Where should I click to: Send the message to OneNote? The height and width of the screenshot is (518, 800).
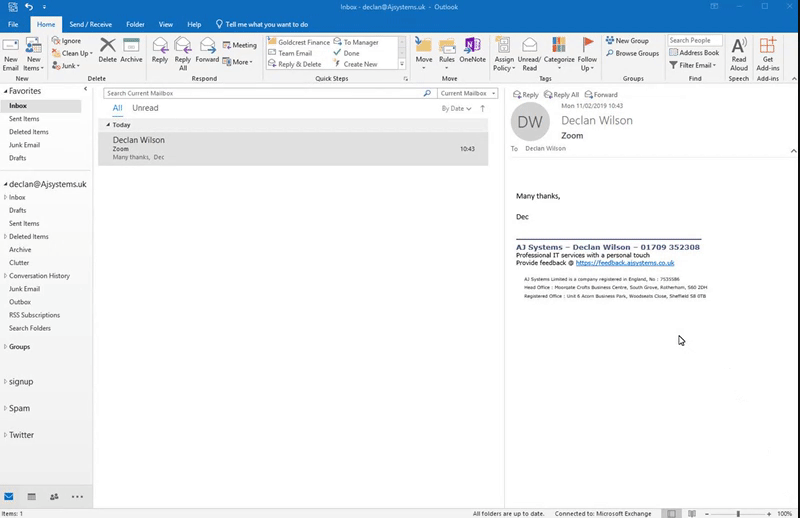[x=472, y=50]
